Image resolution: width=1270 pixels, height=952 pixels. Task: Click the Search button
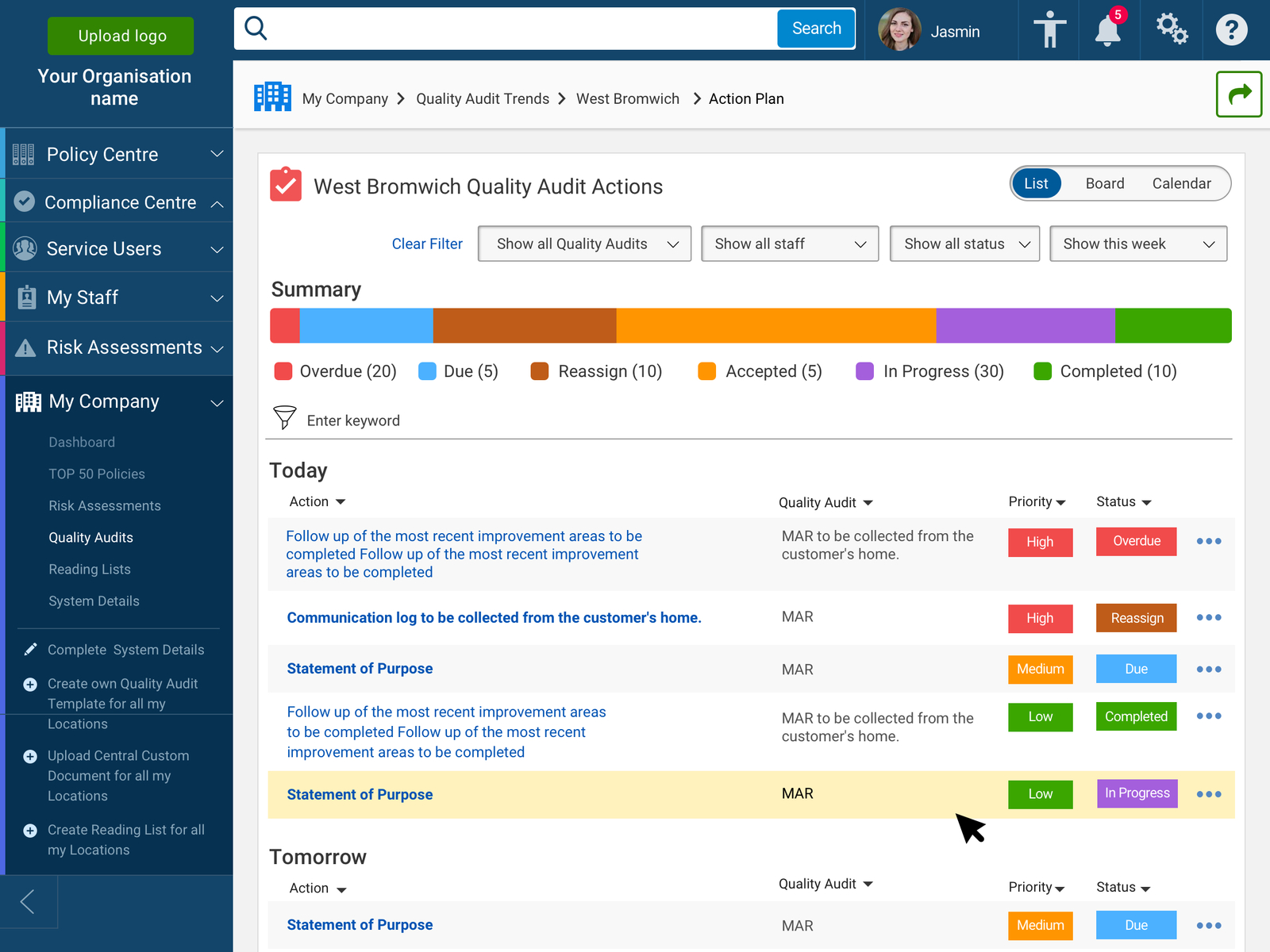point(816,29)
